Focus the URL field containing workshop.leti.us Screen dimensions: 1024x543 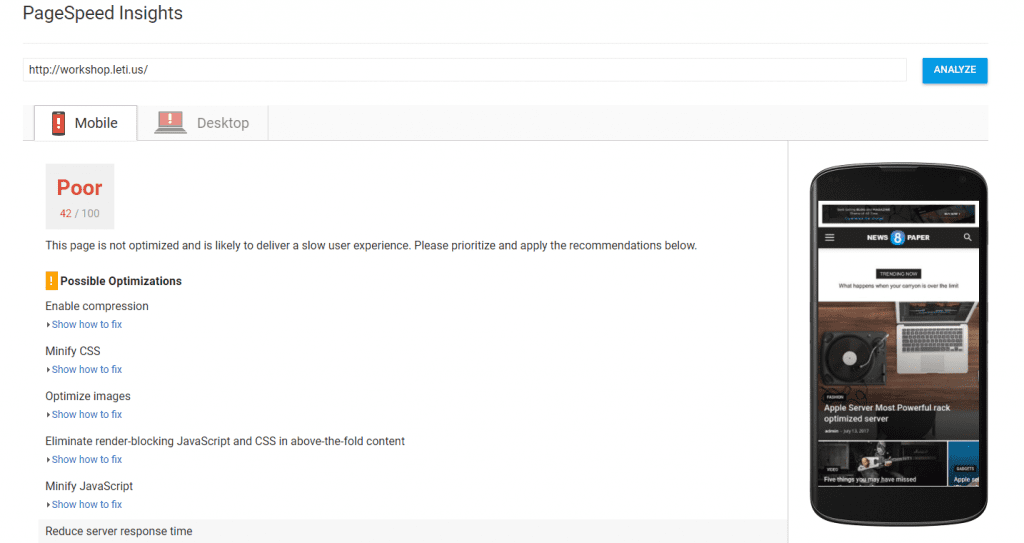point(464,70)
